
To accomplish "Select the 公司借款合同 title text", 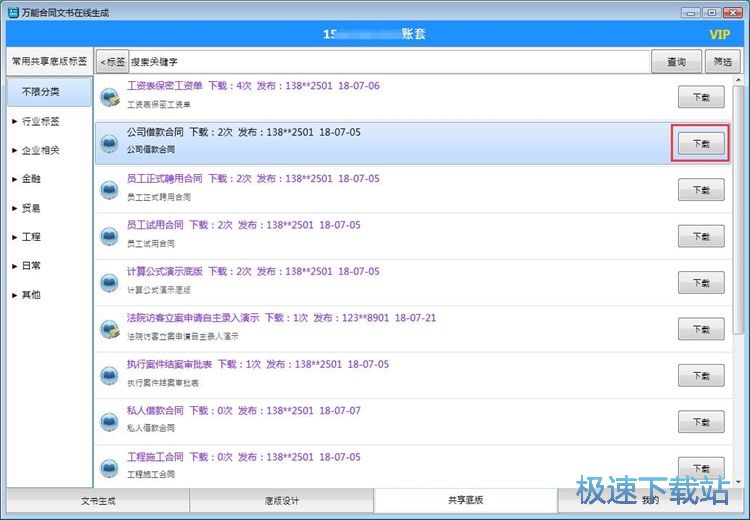I will point(155,132).
